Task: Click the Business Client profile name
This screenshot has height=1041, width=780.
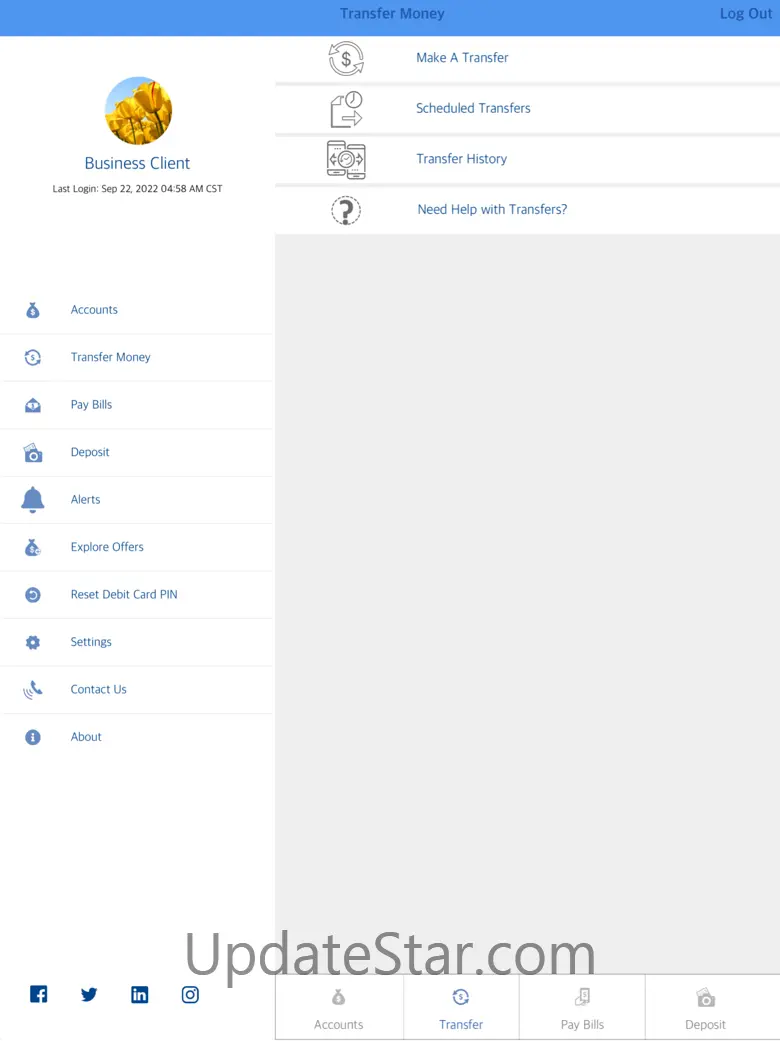Action: point(137,163)
